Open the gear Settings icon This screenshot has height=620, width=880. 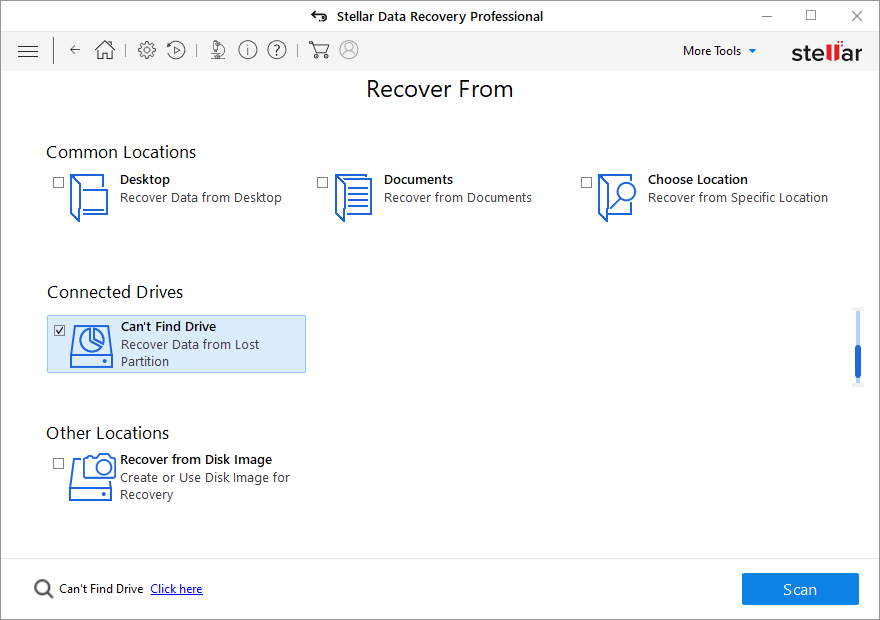[147, 50]
